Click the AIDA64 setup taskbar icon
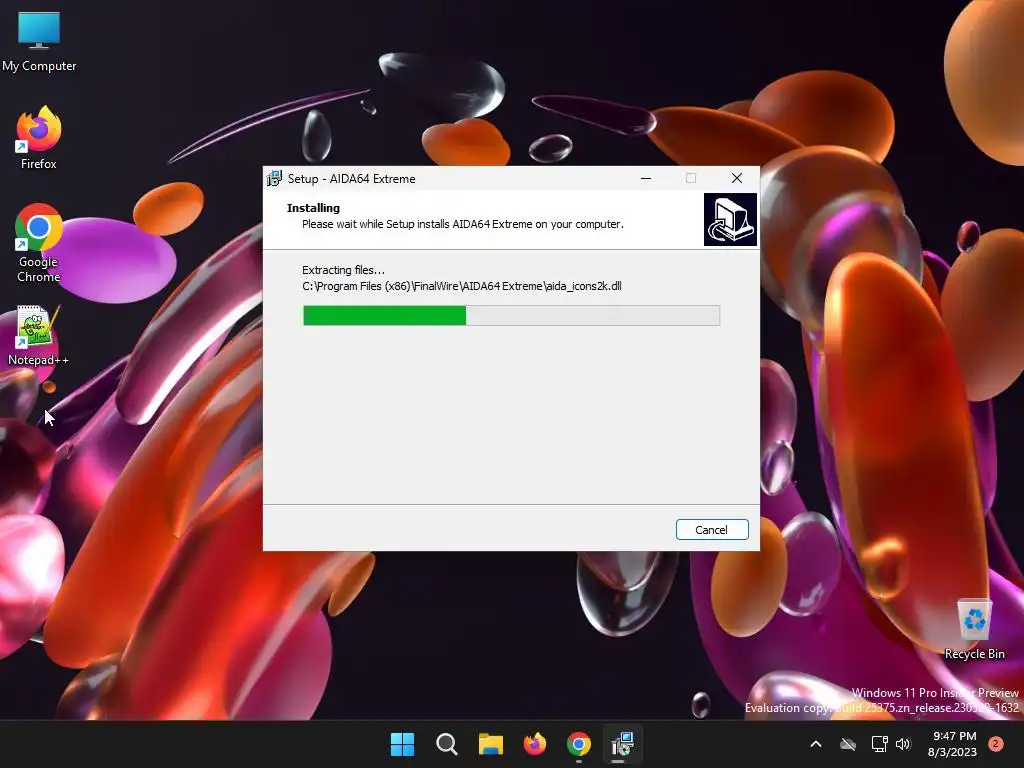The image size is (1024, 768). 622,744
